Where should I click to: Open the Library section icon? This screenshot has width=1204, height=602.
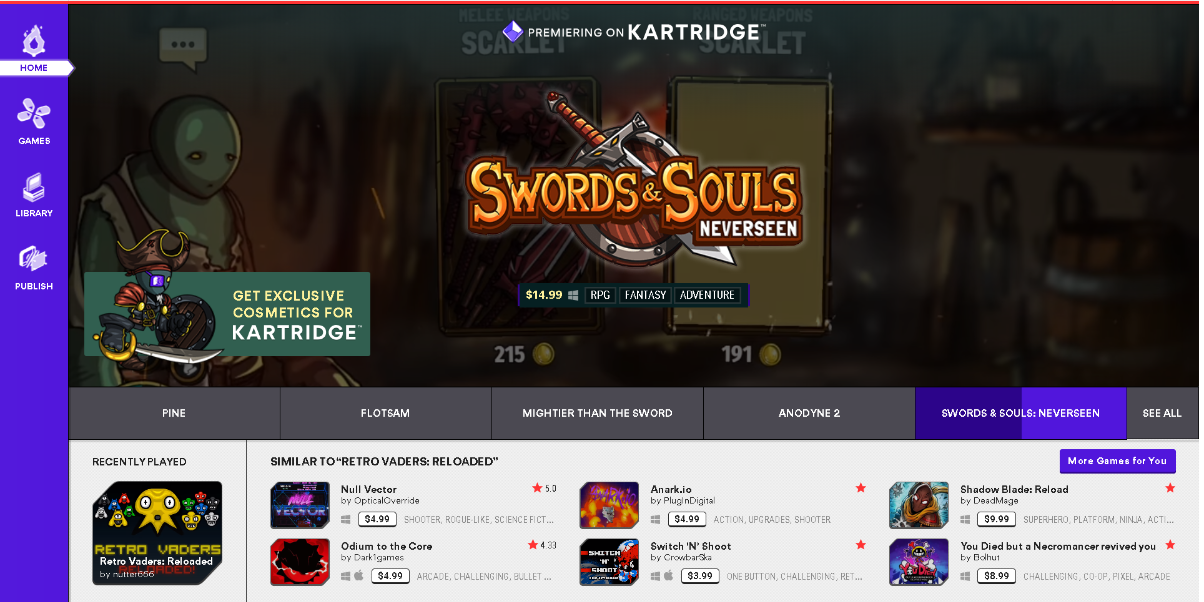34,186
